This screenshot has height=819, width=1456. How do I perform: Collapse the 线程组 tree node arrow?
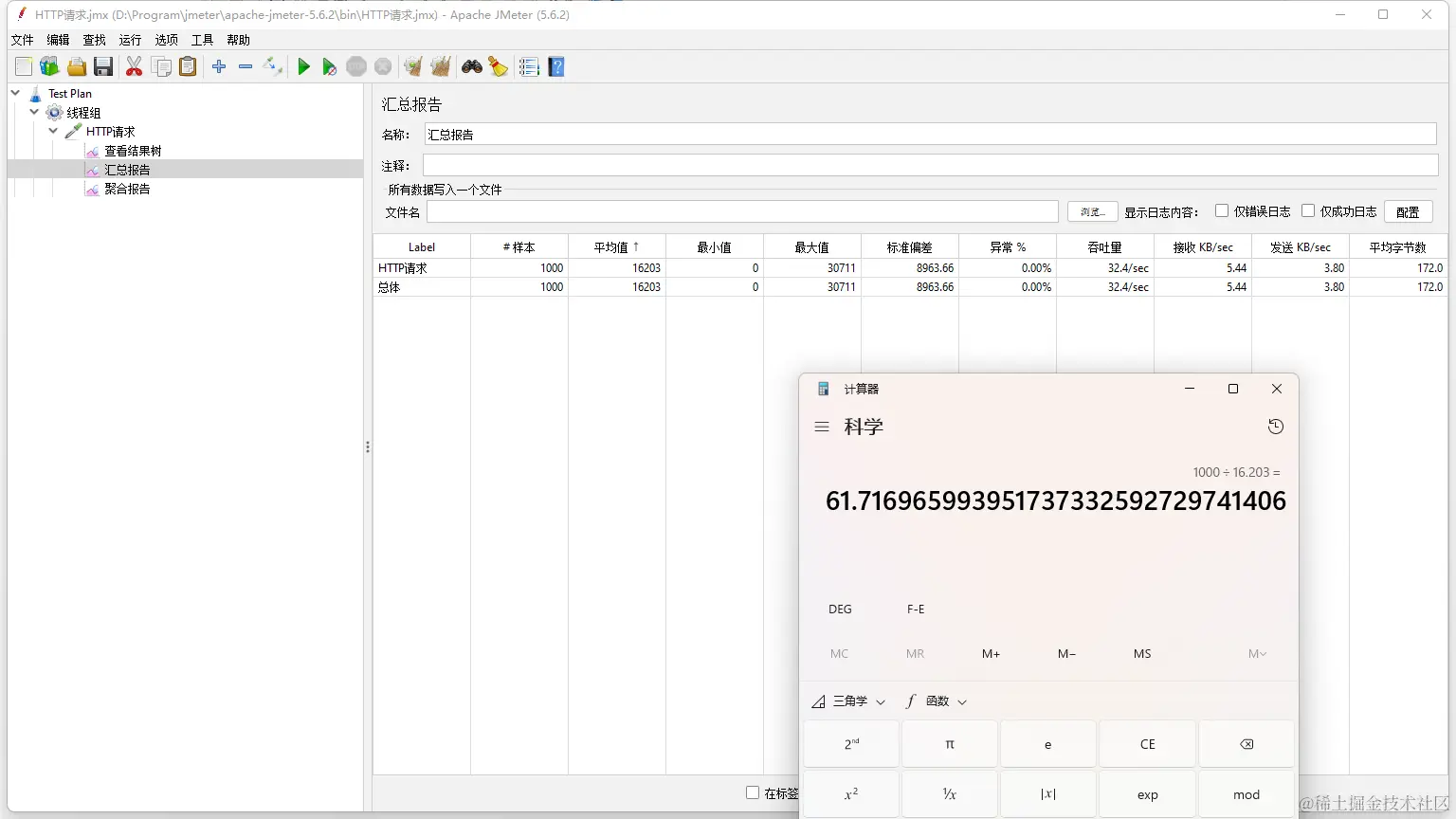(34, 112)
